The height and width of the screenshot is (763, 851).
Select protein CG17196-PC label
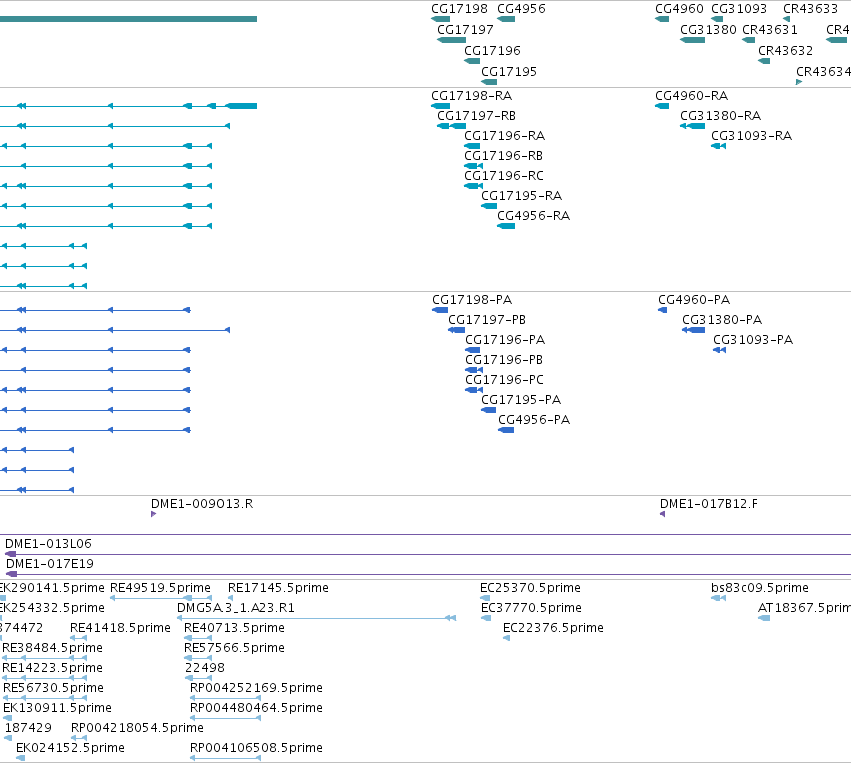504,380
